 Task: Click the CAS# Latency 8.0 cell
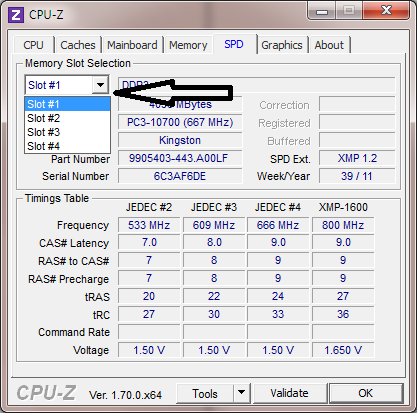click(214, 242)
